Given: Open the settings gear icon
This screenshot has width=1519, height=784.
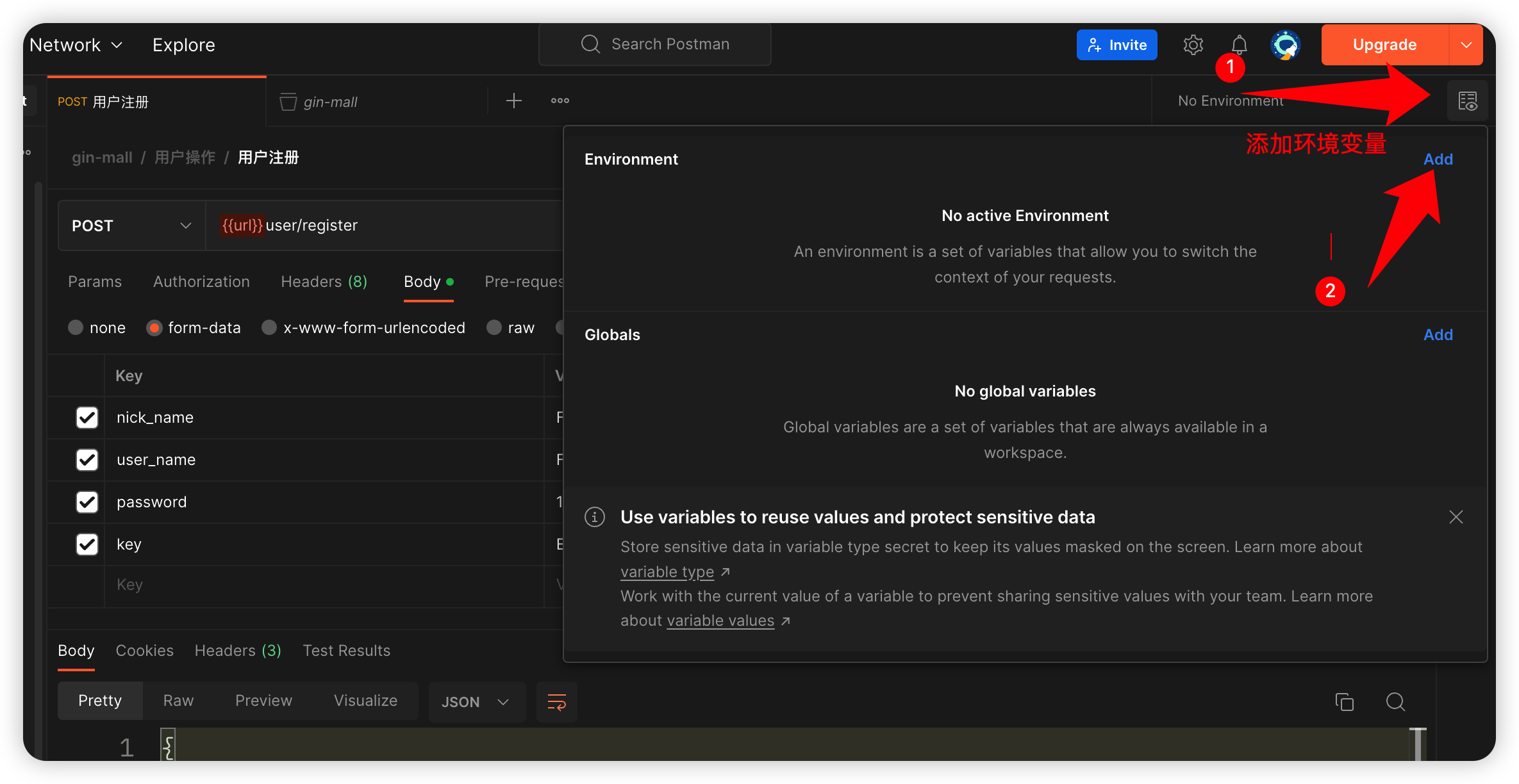Looking at the screenshot, I should [1193, 45].
